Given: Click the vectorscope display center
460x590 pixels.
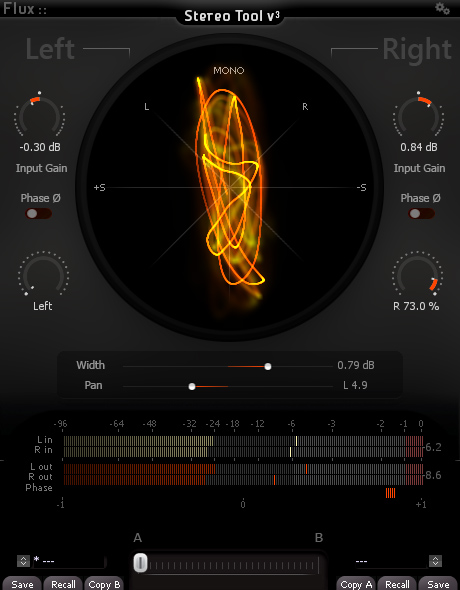Looking at the screenshot, I should pos(230,187).
